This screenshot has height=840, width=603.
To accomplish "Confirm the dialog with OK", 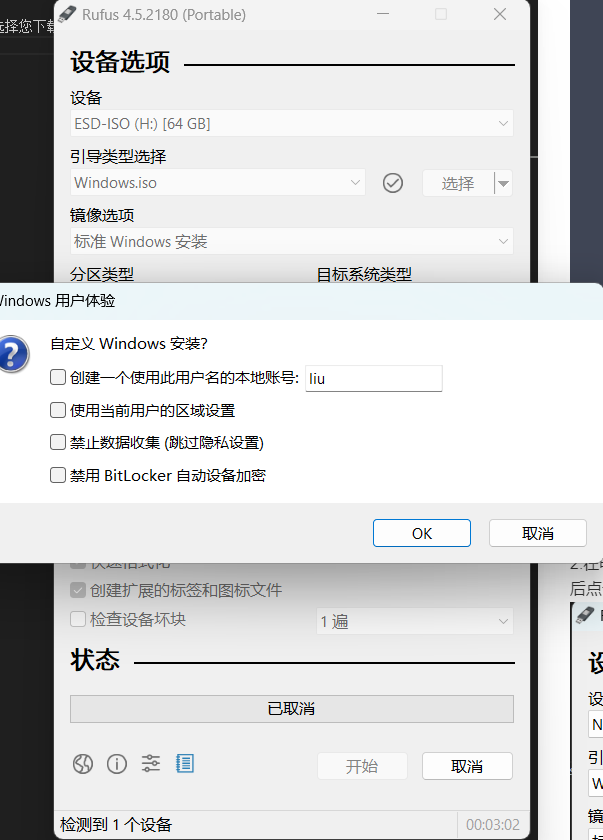I will 422,533.
